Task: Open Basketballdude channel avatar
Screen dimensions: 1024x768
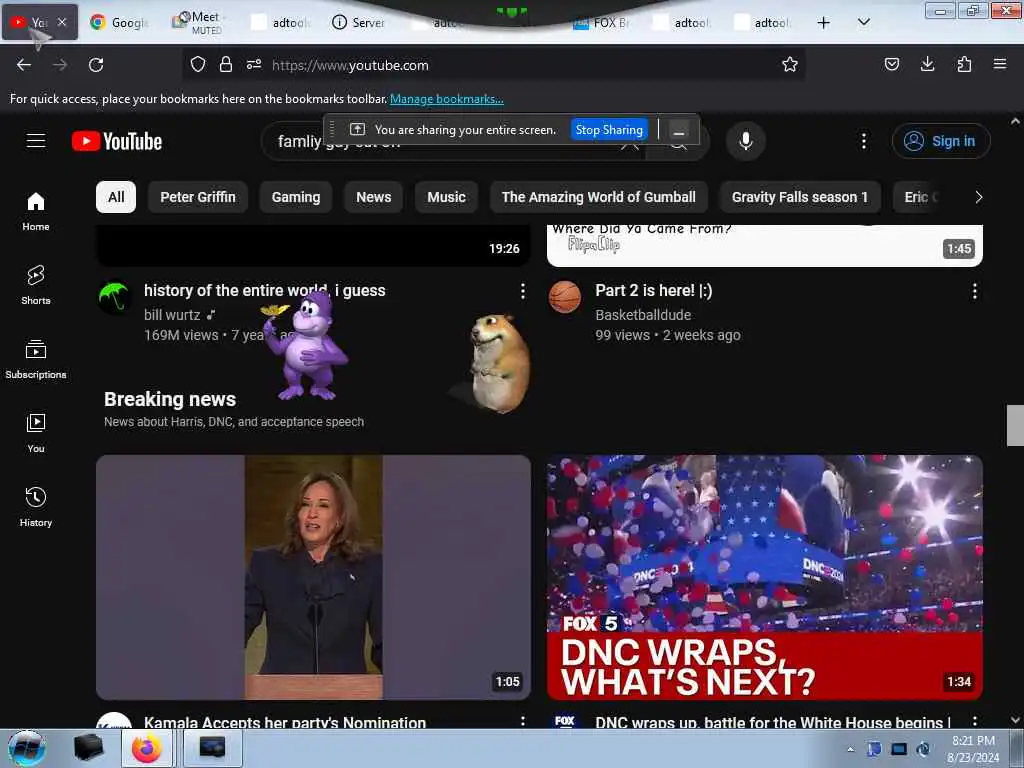Action: pyautogui.click(x=565, y=298)
